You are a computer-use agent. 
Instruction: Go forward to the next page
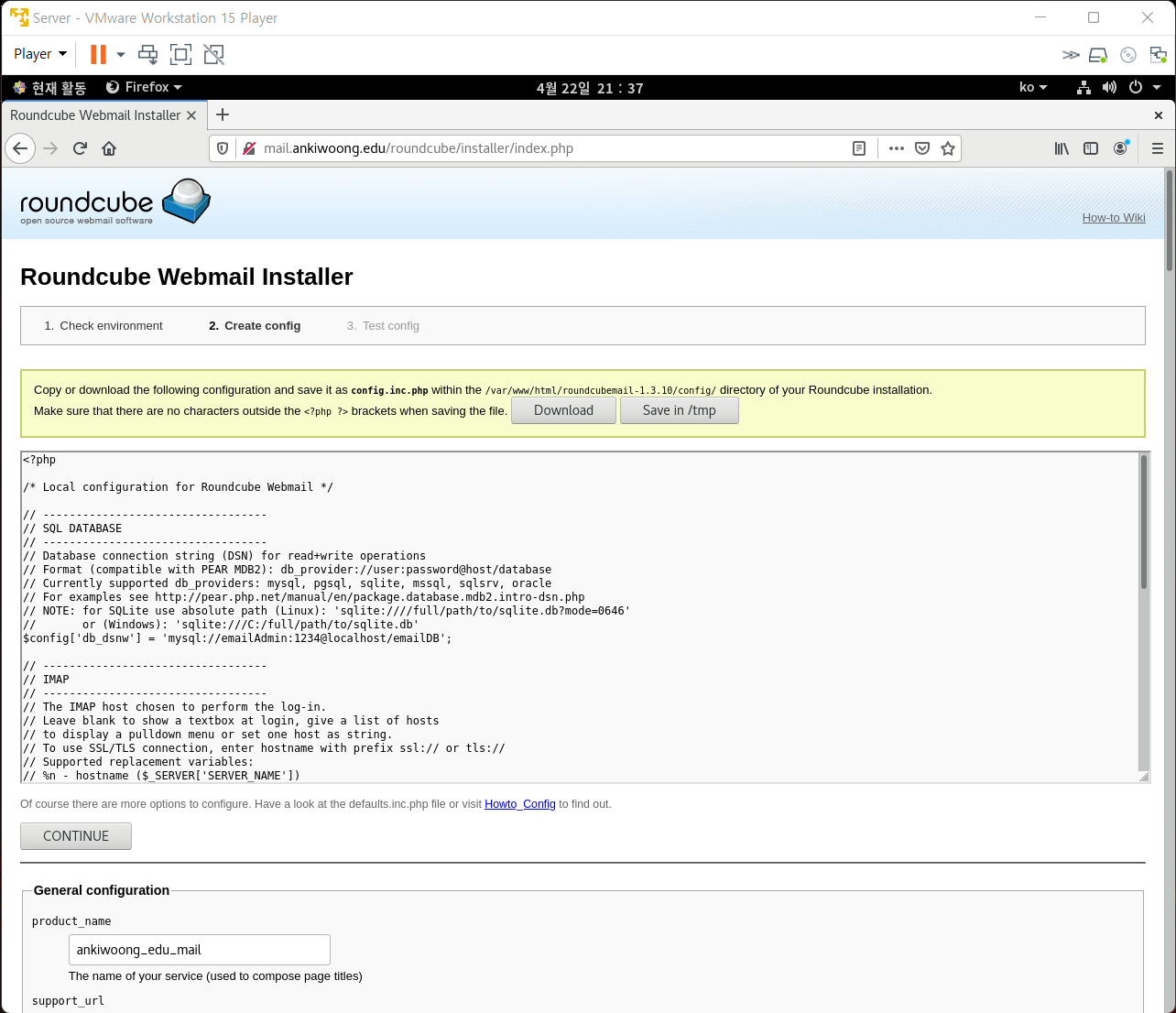(50, 148)
